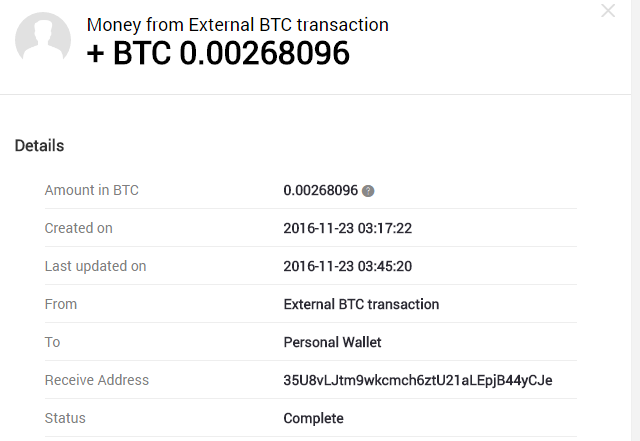The width and height of the screenshot is (640, 441).
Task: Click the Complete status value
Action: 313,418
